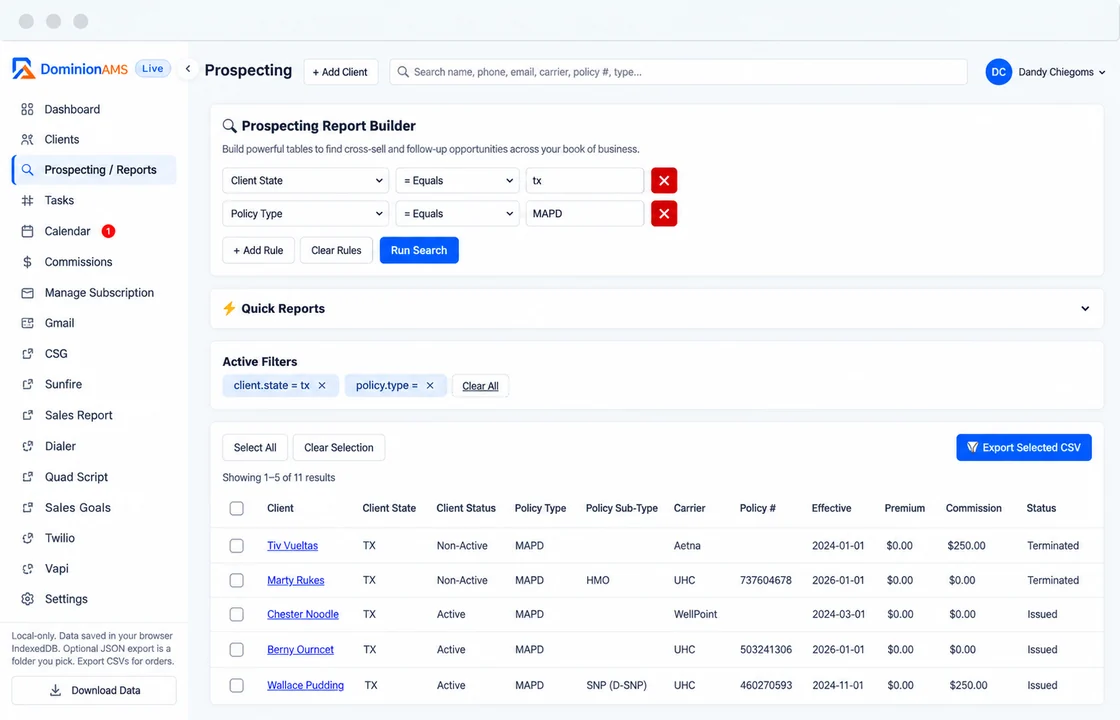Open the Tiv Vueltas client link
1120x720 pixels.
coord(292,546)
